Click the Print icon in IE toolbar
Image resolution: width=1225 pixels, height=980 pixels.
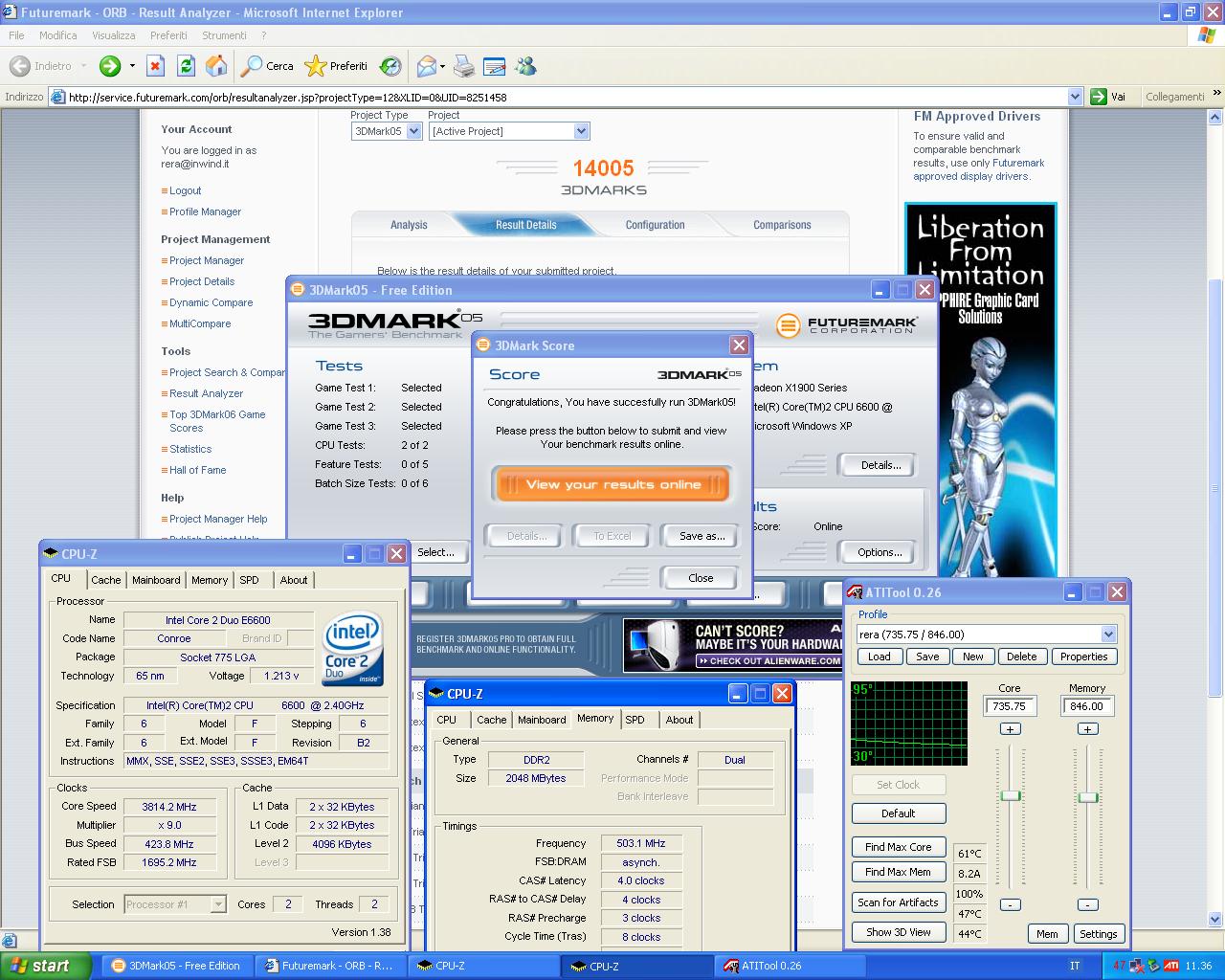coord(463,66)
